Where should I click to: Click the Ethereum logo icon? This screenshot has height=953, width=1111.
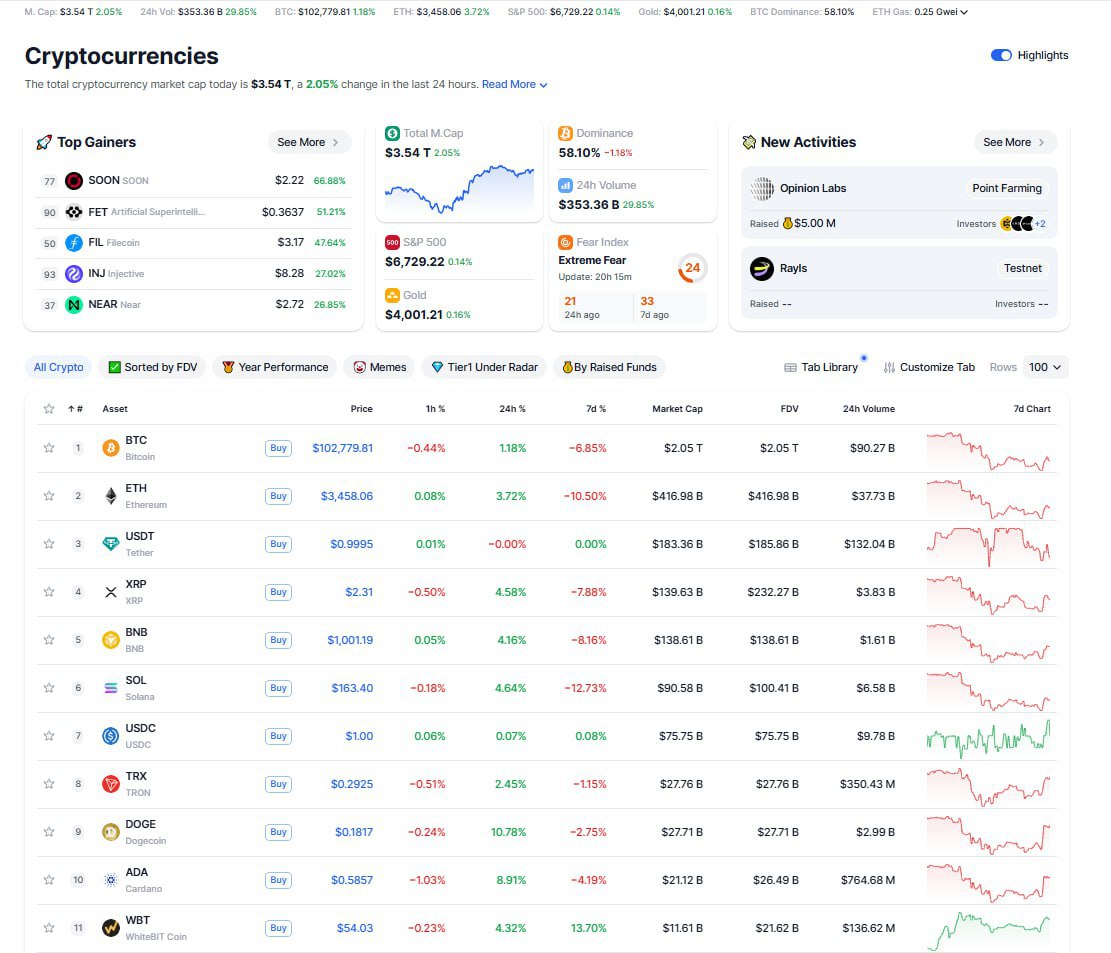coord(111,496)
